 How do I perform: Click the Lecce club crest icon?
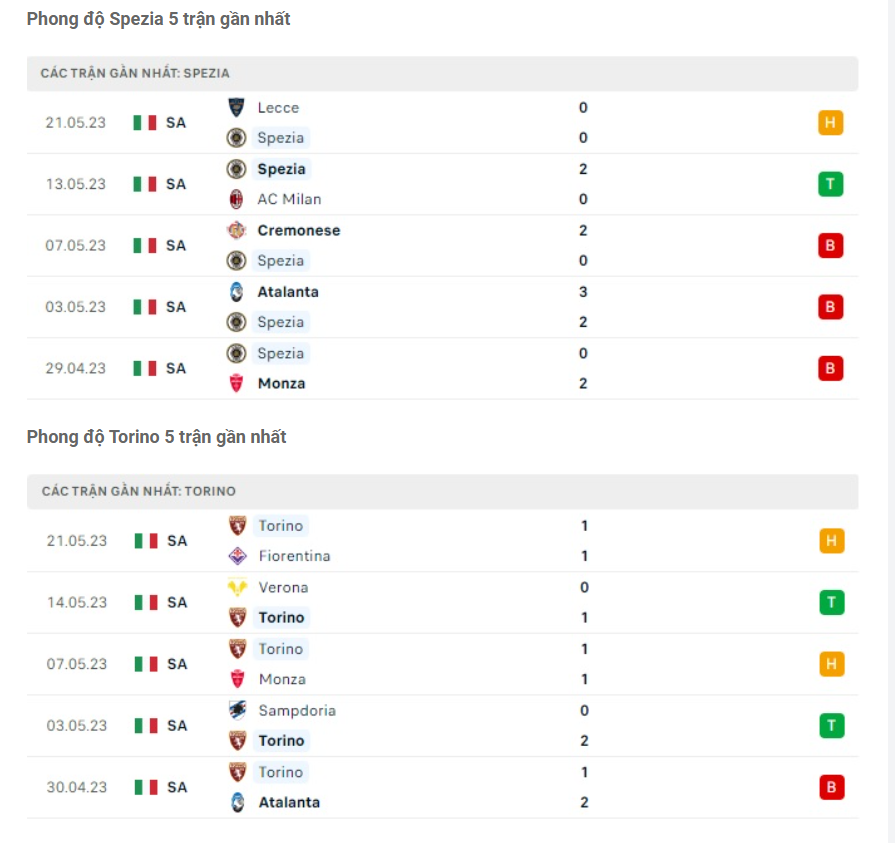click(x=237, y=107)
